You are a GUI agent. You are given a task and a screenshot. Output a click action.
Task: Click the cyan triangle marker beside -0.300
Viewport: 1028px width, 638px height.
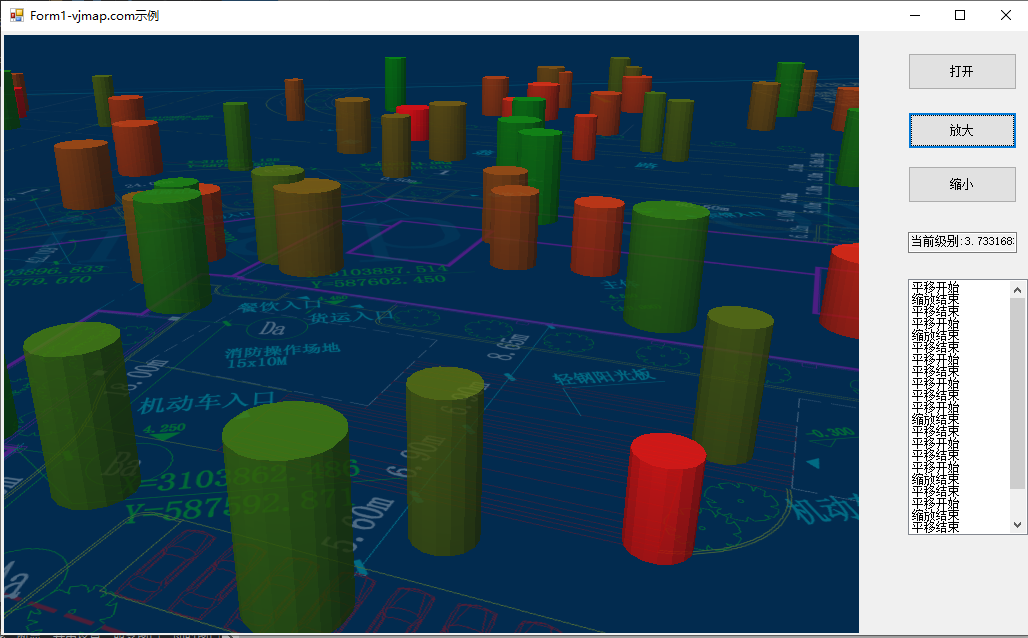point(813,463)
